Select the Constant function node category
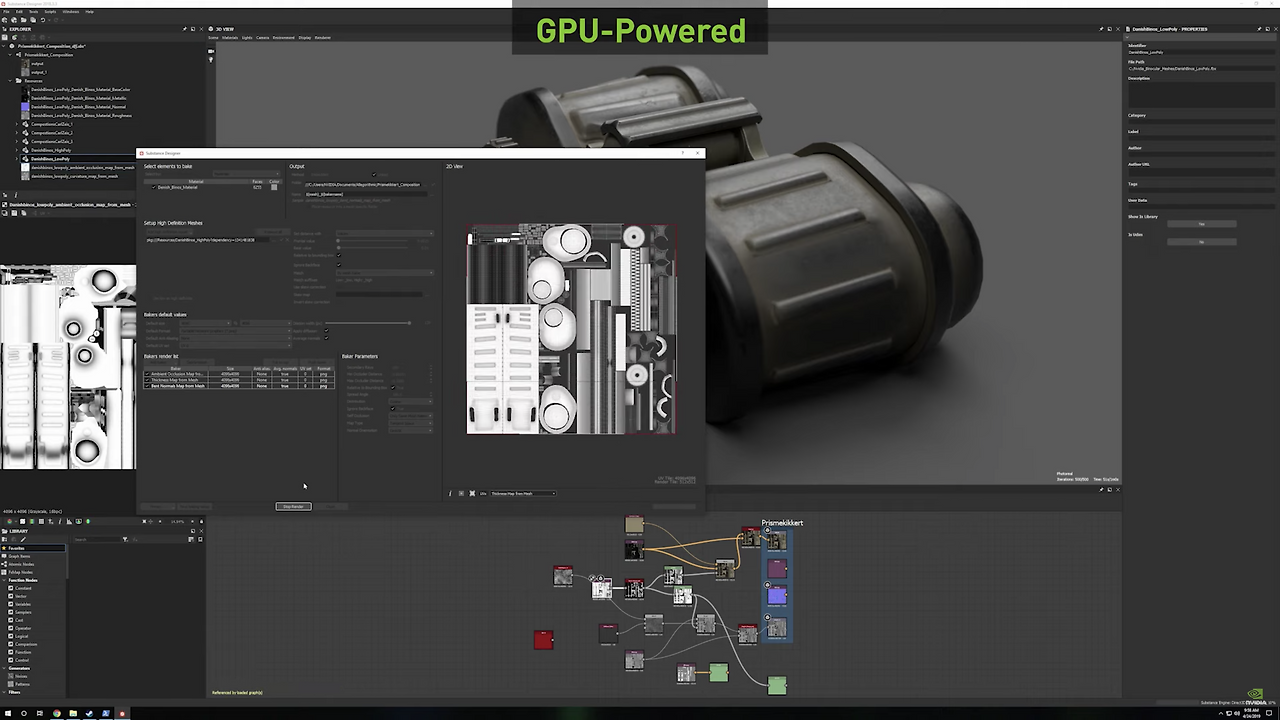Screen dimensions: 1280x720 point(22,588)
